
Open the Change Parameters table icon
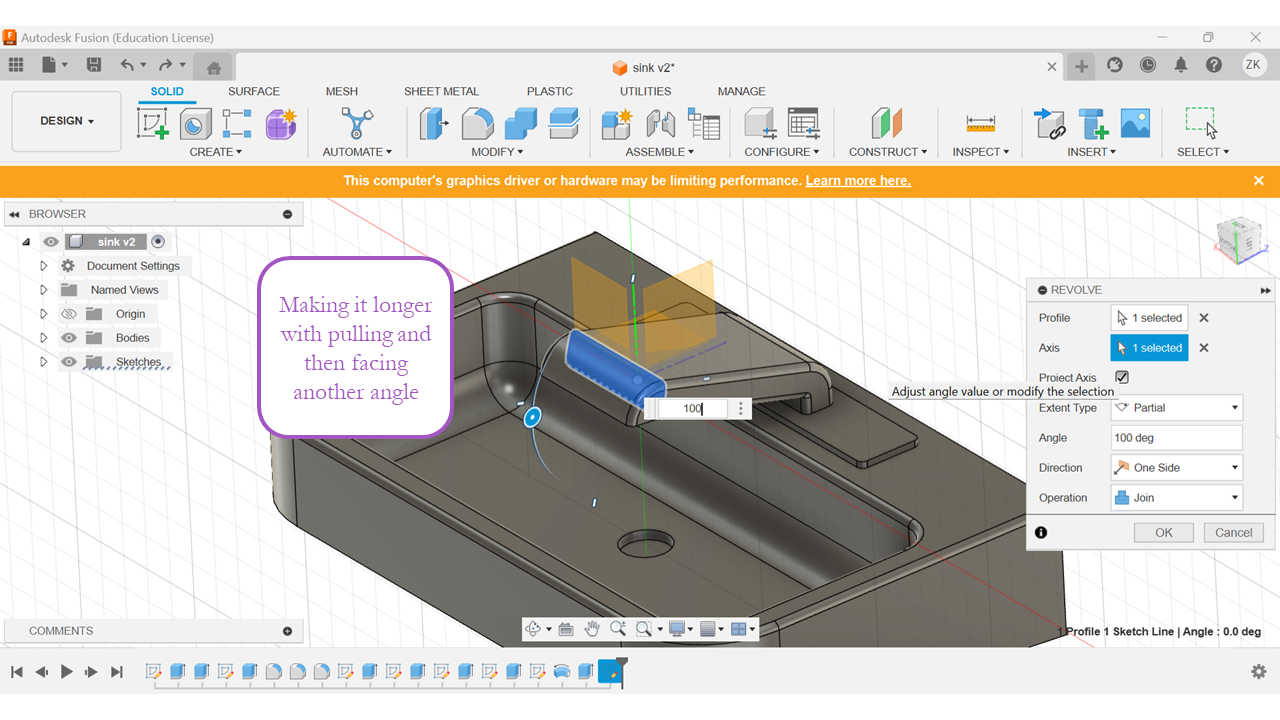(x=803, y=124)
